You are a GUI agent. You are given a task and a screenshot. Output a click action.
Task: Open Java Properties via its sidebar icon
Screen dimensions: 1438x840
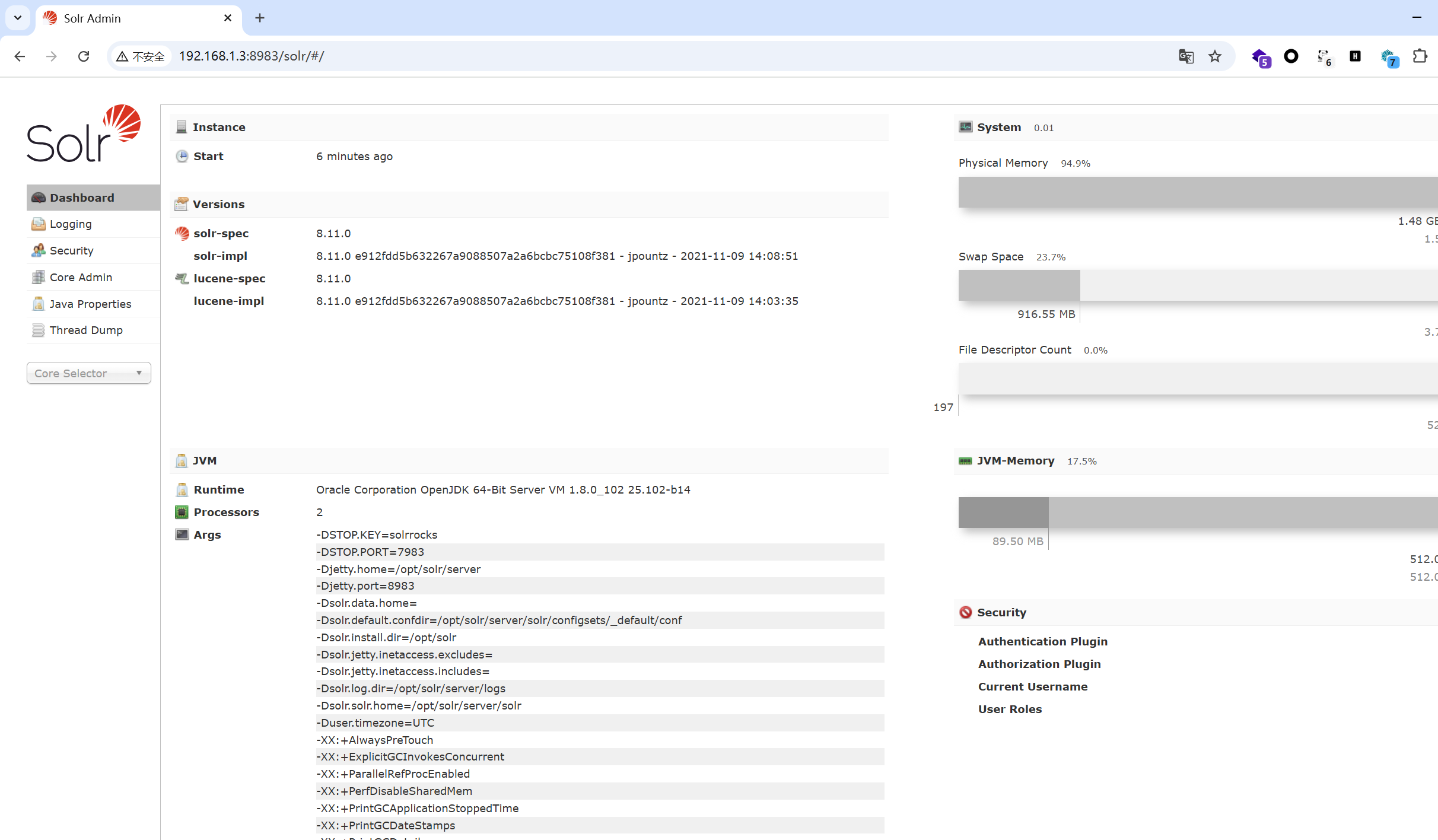point(38,304)
